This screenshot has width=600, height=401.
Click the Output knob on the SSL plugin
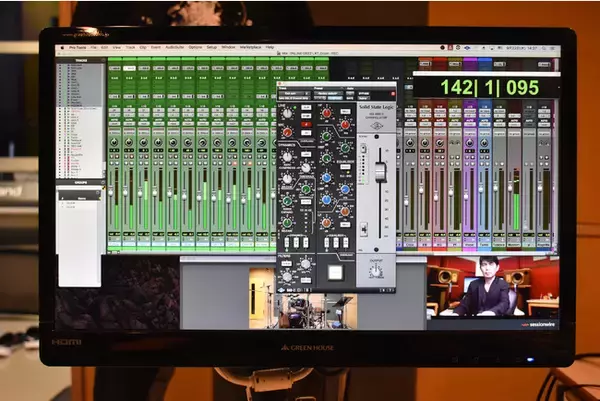coord(376,270)
